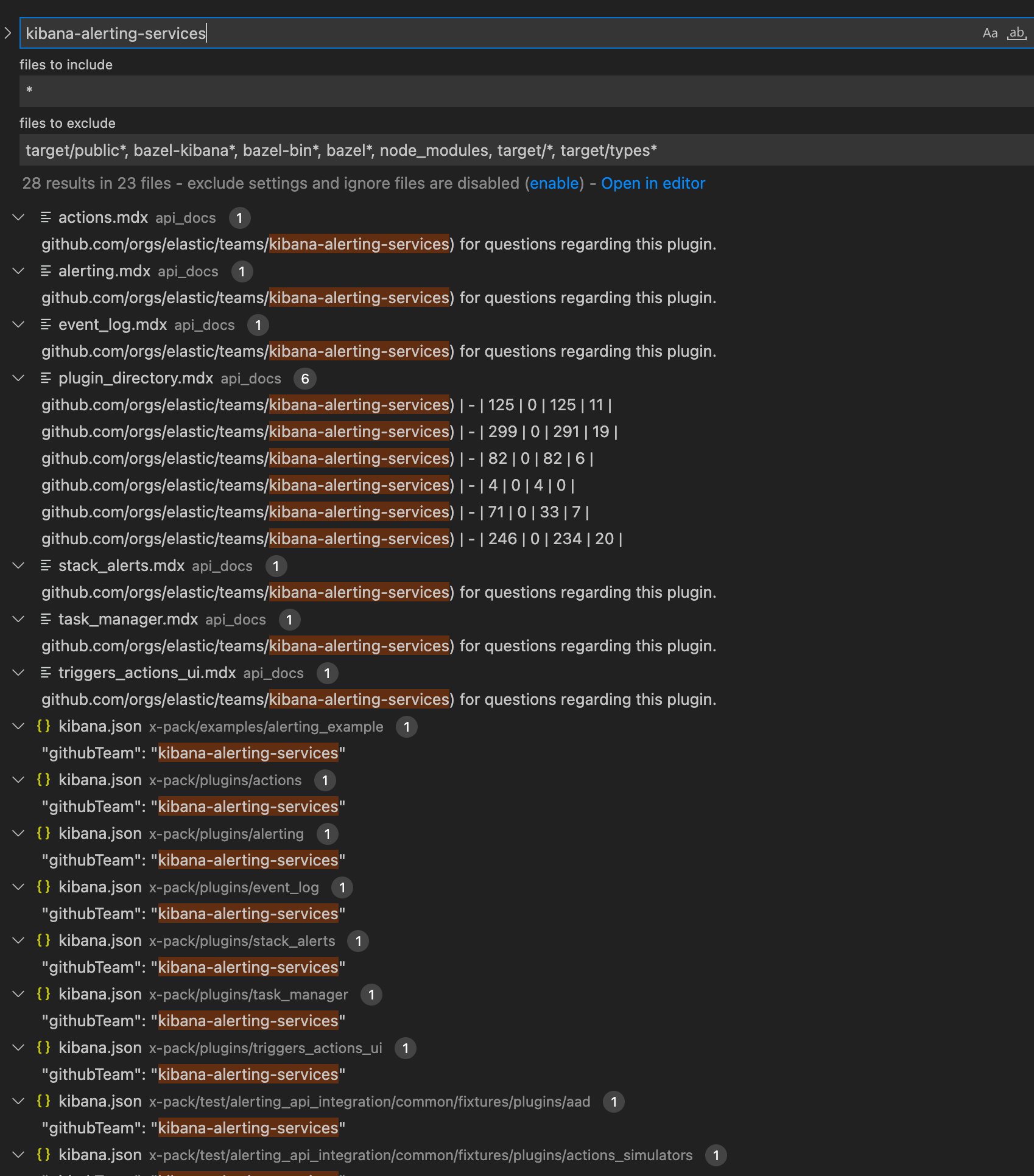Viewport: 1034px width, 1176px height.
Task: Collapse the stack_alerts.mdx search results
Action: pyautogui.click(x=18, y=565)
